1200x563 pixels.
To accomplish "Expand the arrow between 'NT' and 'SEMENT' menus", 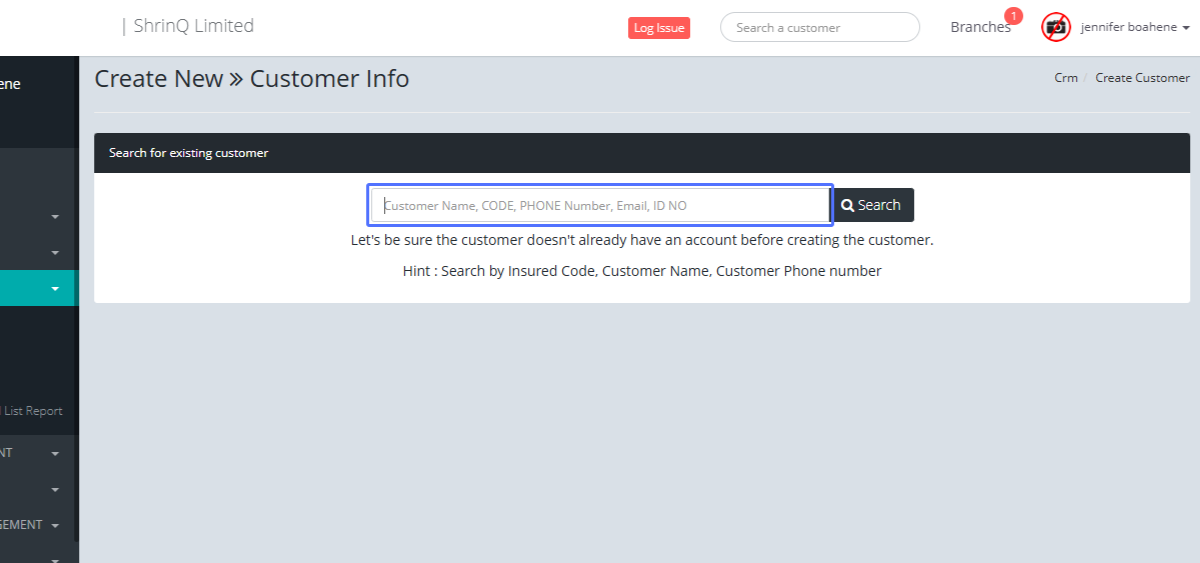I will [55, 489].
